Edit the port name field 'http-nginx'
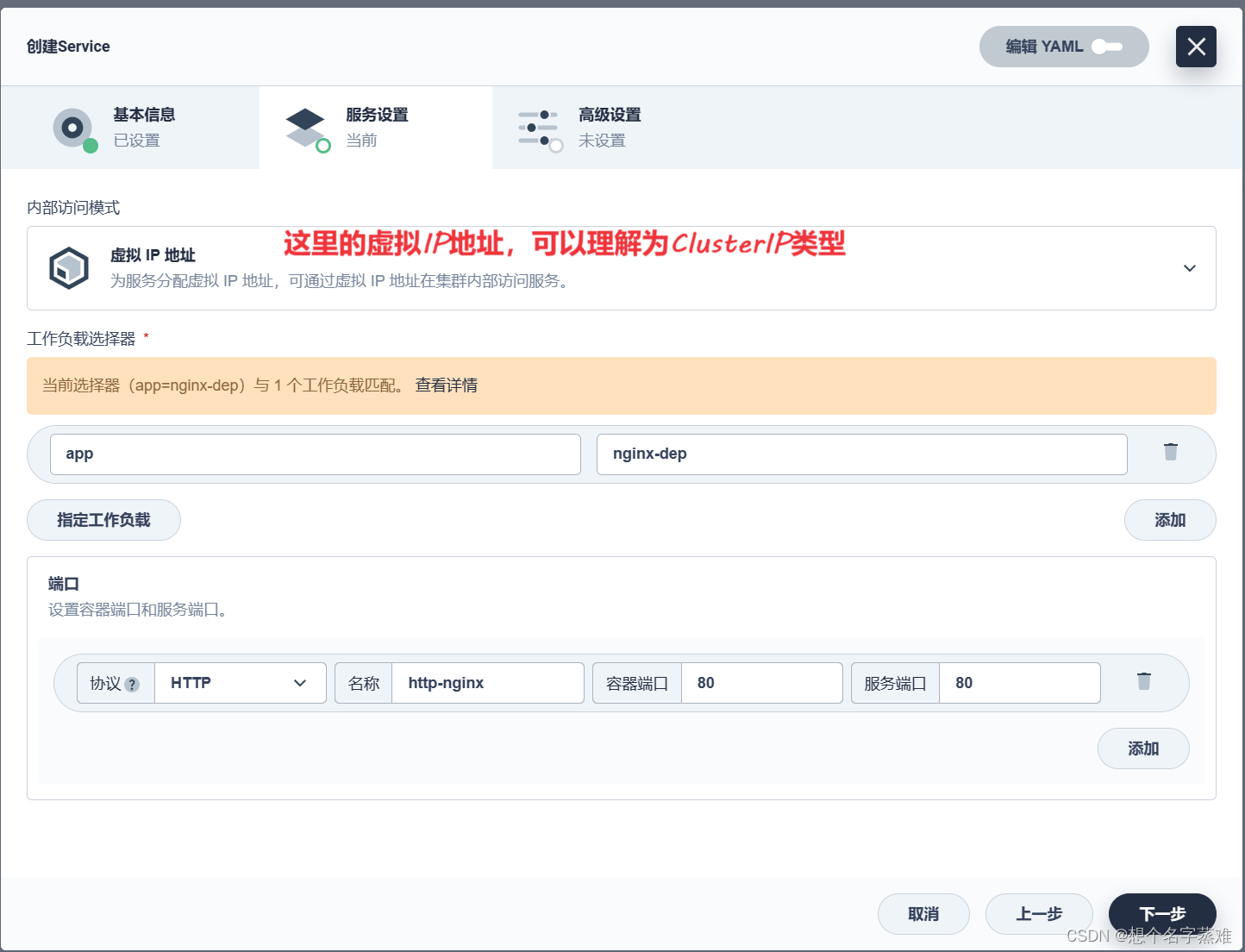The image size is (1245, 952). click(488, 683)
